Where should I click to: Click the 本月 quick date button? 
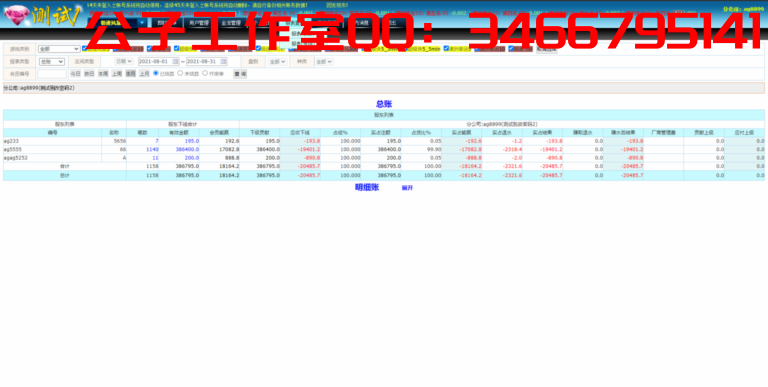click(130, 73)
